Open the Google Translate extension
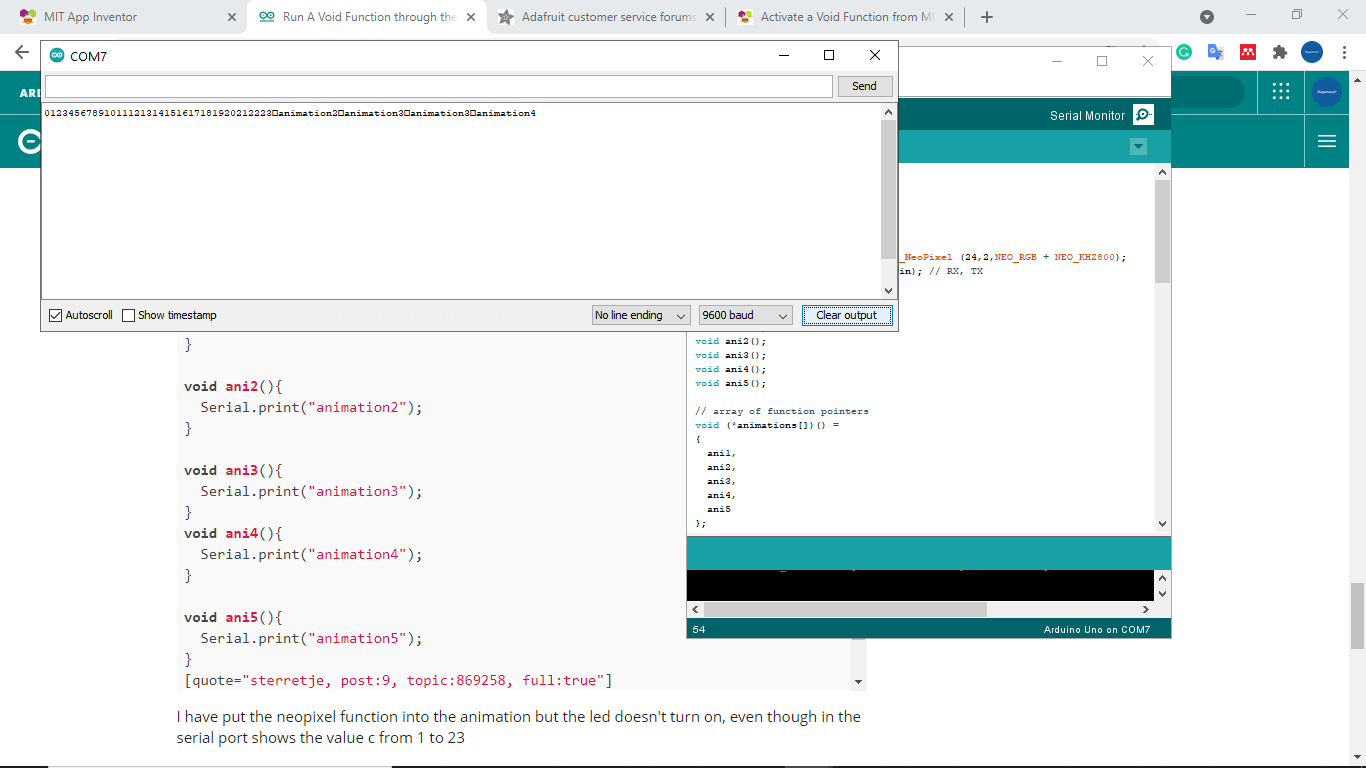This screenshot has height=768, width=1366. point(1215,51)
